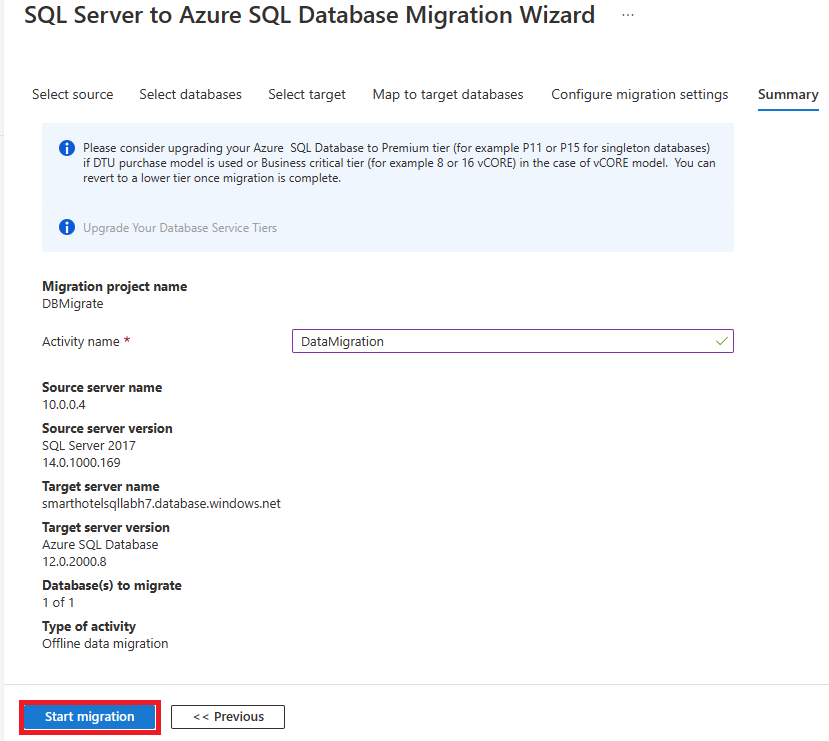Click the 1 of 1 databases value

58,603
